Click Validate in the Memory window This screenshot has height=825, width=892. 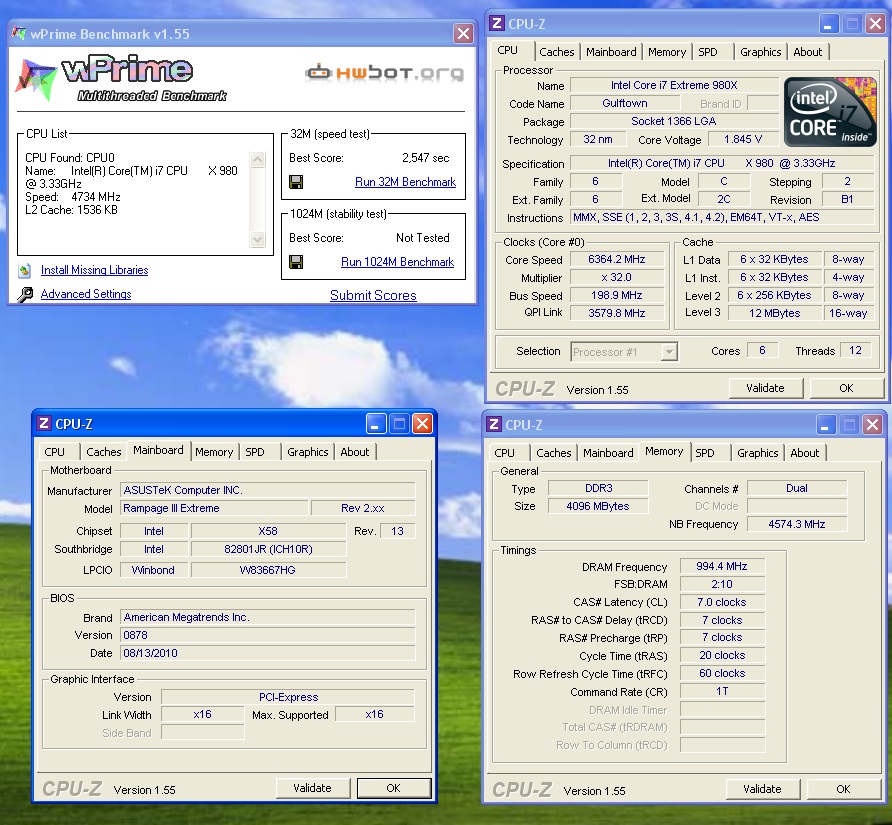pyautogui.click(x=762, y=789)
